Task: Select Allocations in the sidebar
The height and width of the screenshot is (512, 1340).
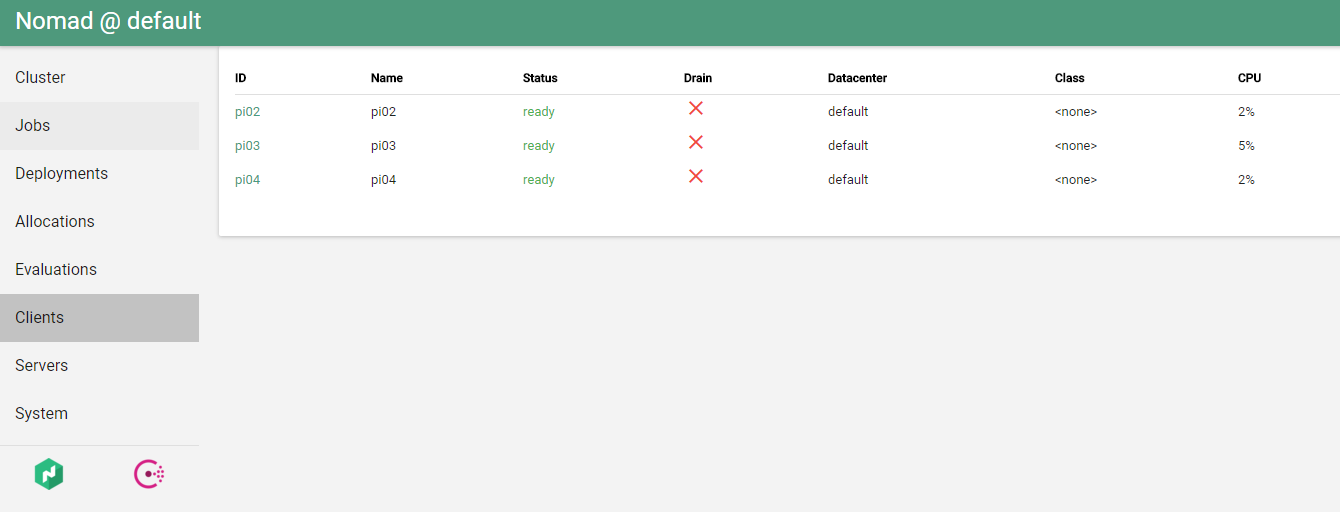Action: [99, 222]
